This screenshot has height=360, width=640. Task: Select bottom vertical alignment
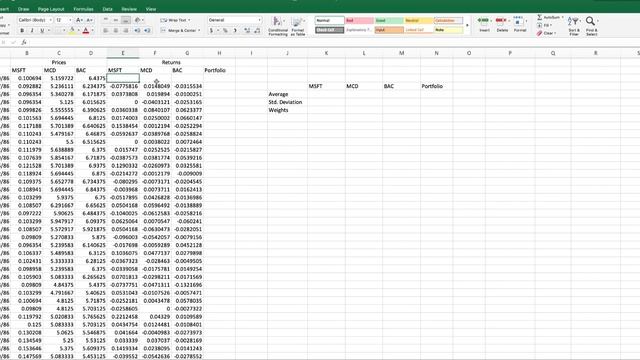[126, 20]
